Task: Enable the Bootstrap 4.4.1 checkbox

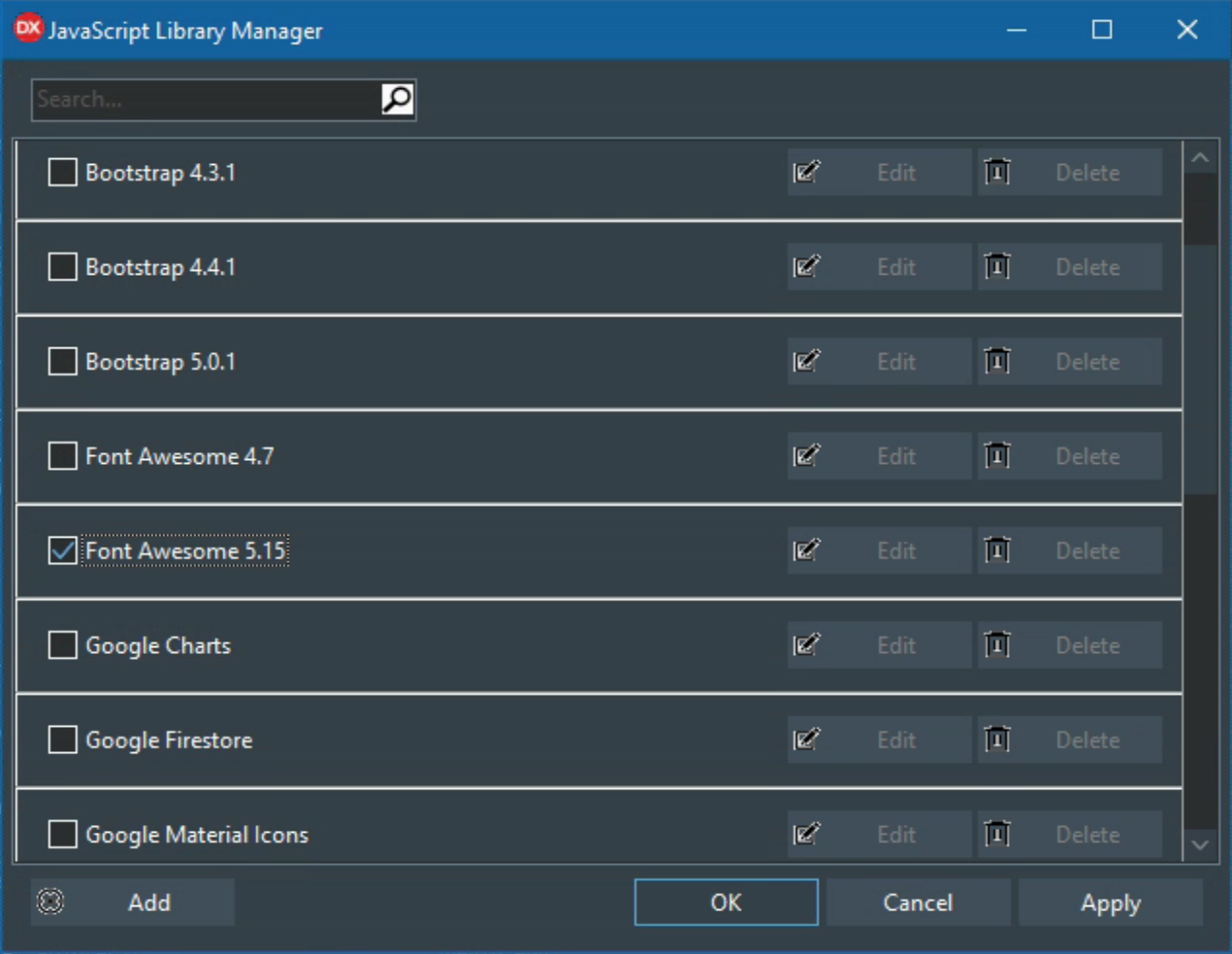Action: pyautogui.click(x=62, y=267)
